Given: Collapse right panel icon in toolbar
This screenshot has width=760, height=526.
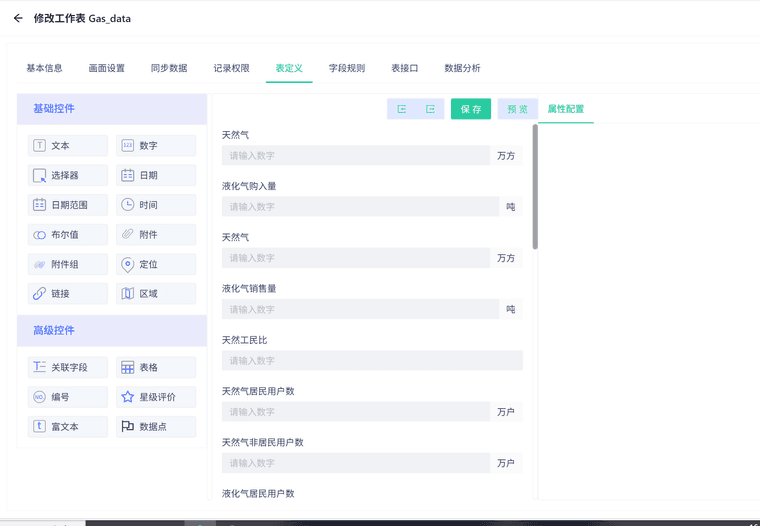Looking at the screenshot, I should click(430, 109).
